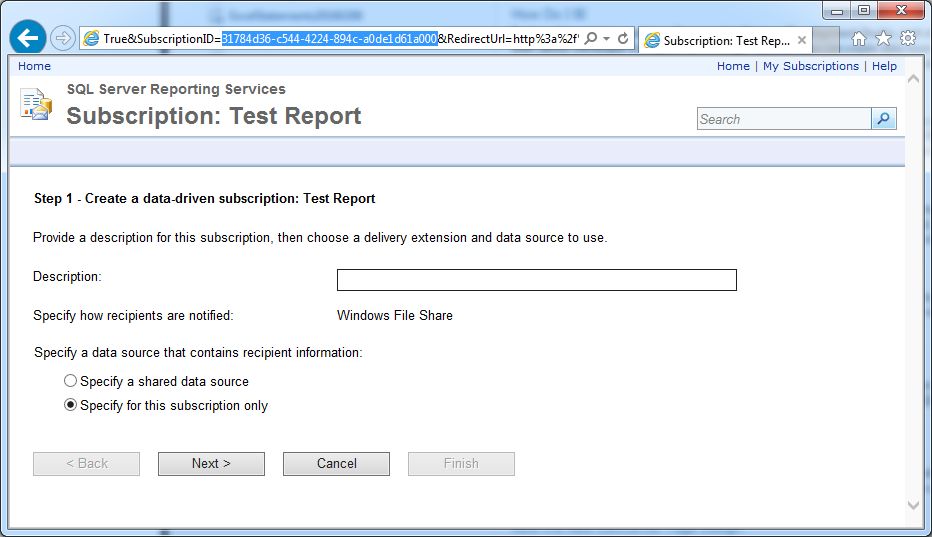The height and width of the screenshot is (537, 932).
Task: Open My Subscriptions link
Action: tap(811, 66)
